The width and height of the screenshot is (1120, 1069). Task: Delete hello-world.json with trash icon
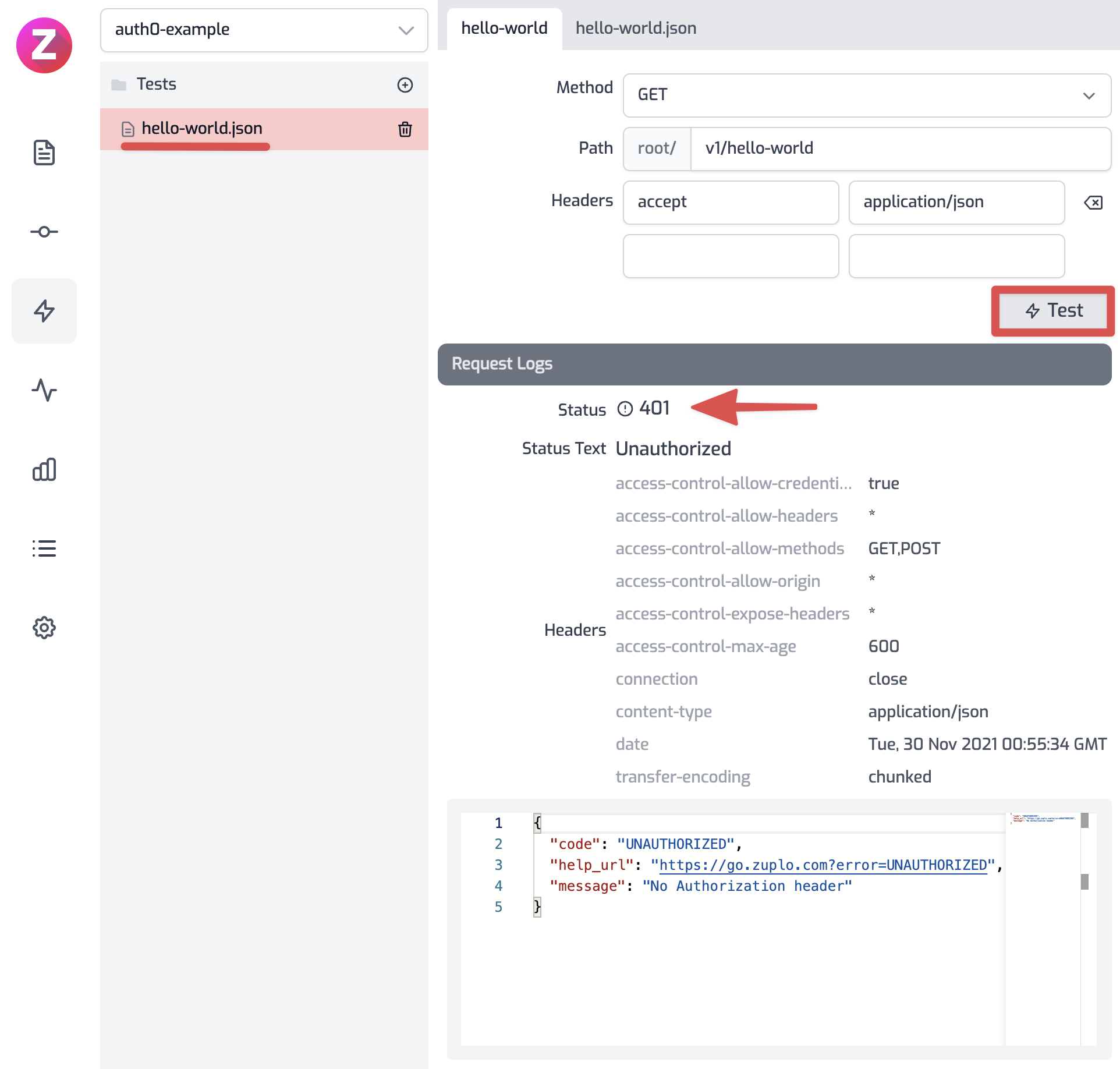pyautogui.click(x=405, y=129)
